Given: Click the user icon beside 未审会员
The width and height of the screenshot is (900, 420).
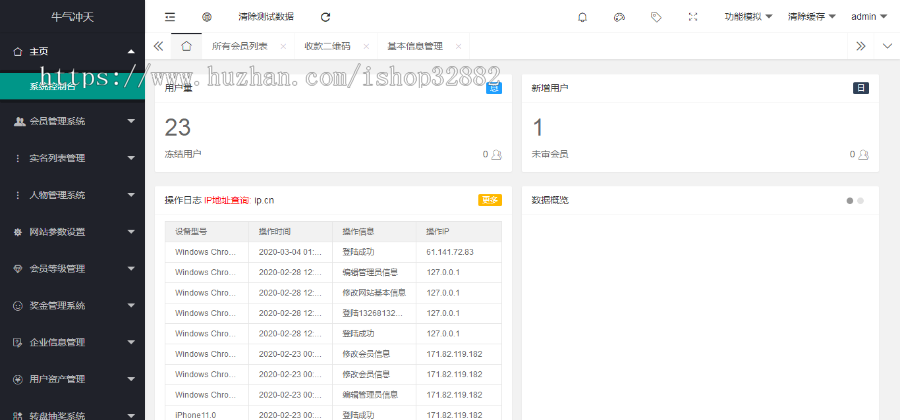Looking at the screenshot, I should (x=863, y=154).
